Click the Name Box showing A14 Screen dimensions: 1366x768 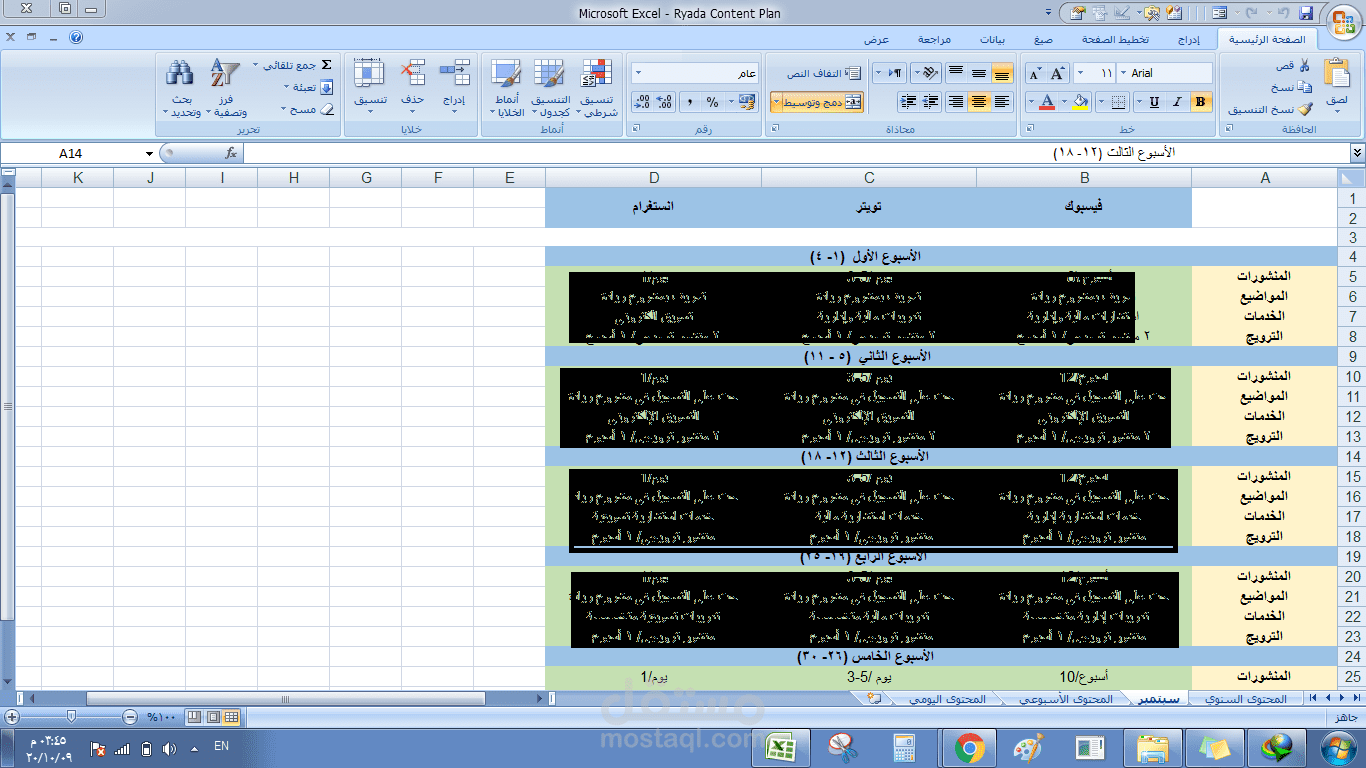[x=70, y=153]
